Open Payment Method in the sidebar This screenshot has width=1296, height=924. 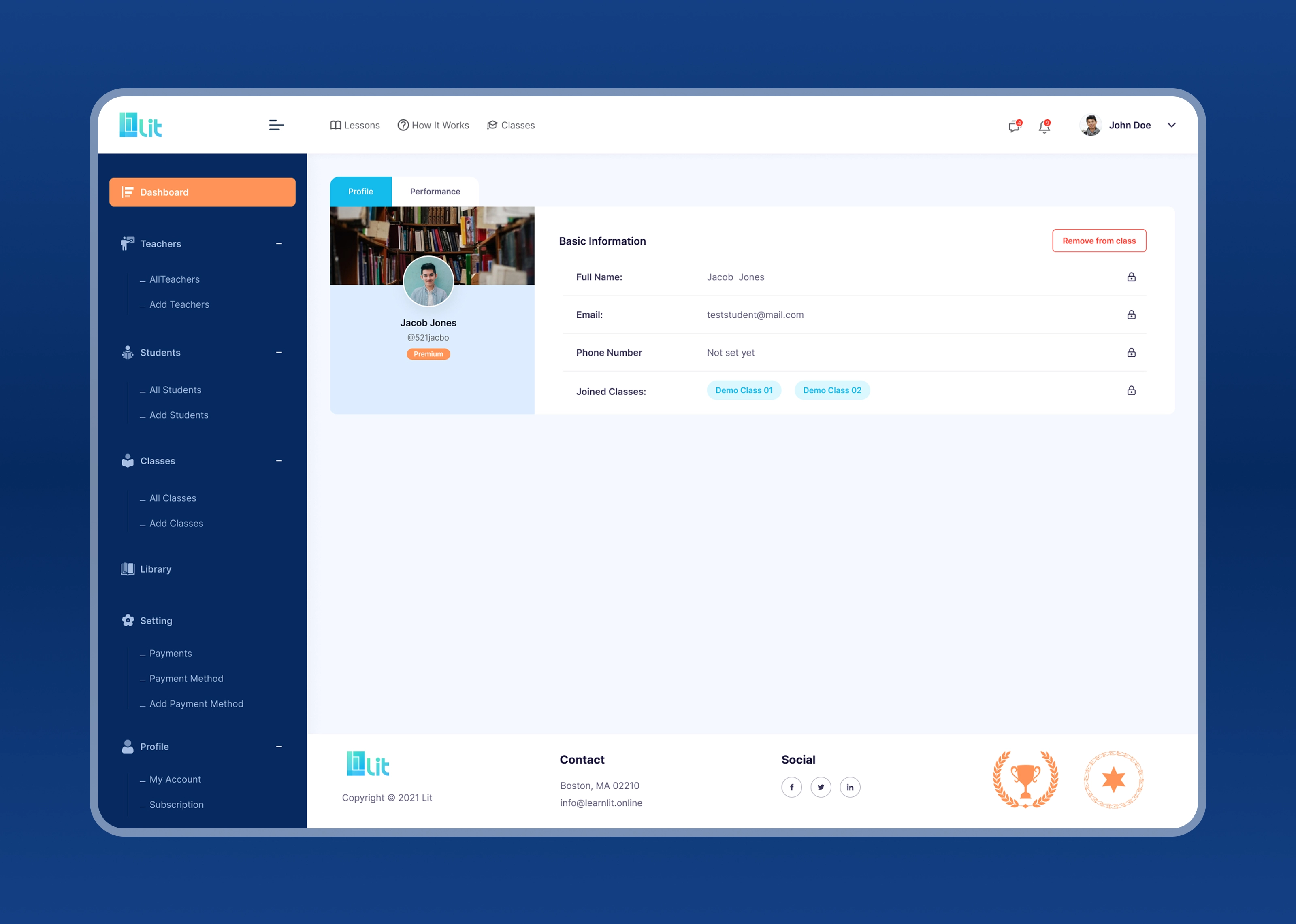(x=186, y=679)
